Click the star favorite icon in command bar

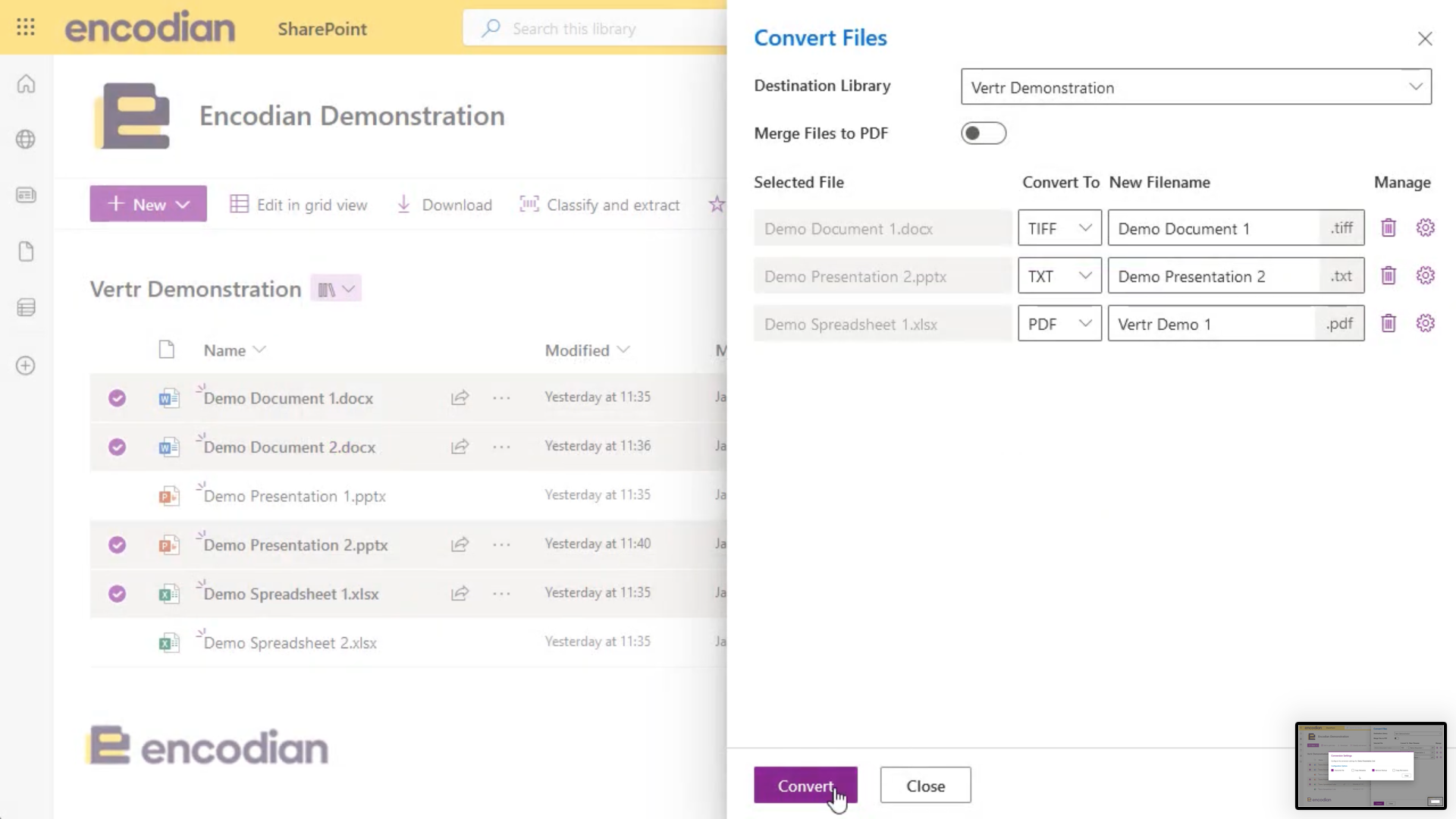(717, 204)
